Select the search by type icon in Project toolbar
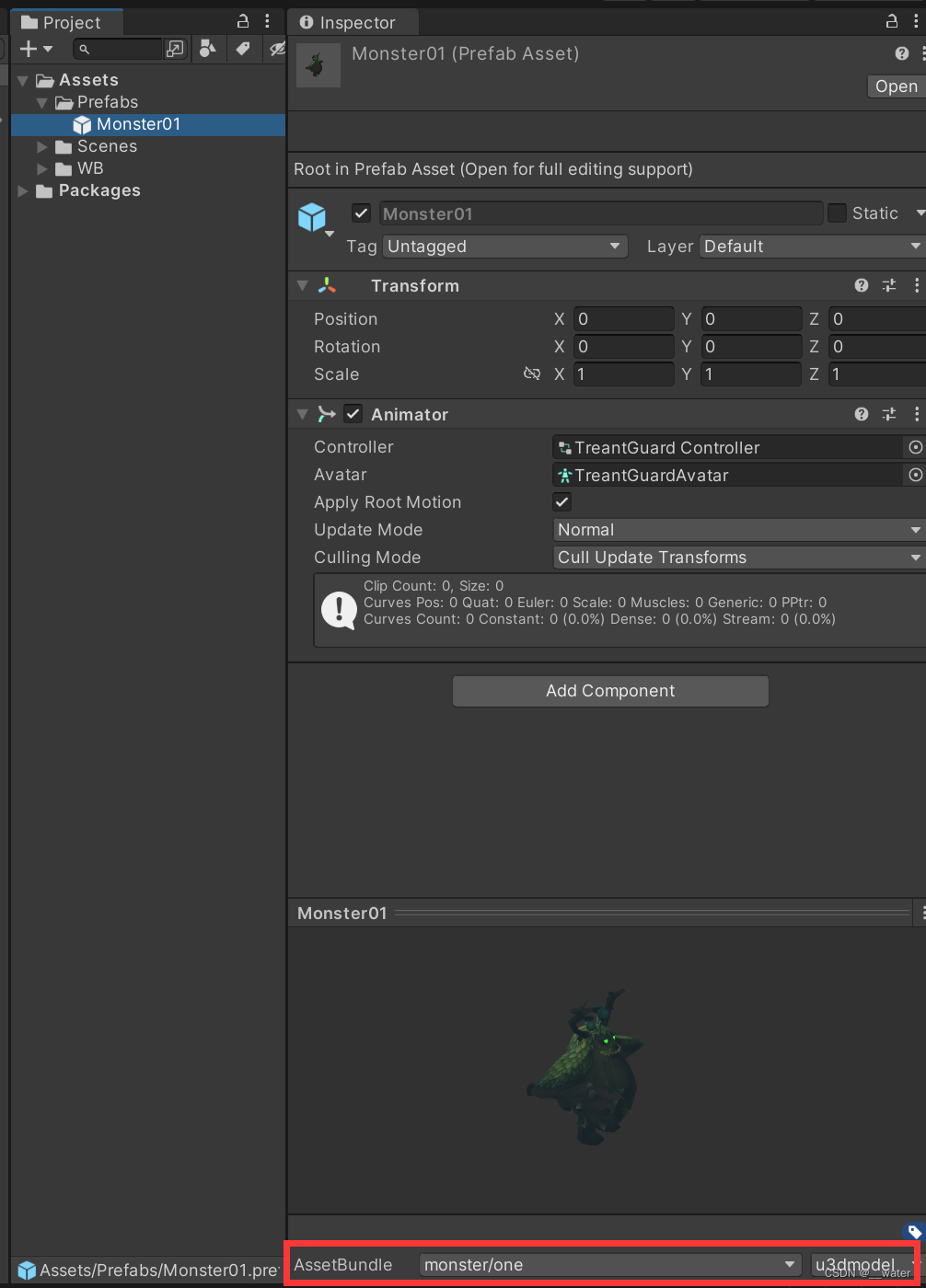The height and width of the screenshot is (1288, 926). coord(208,49)
